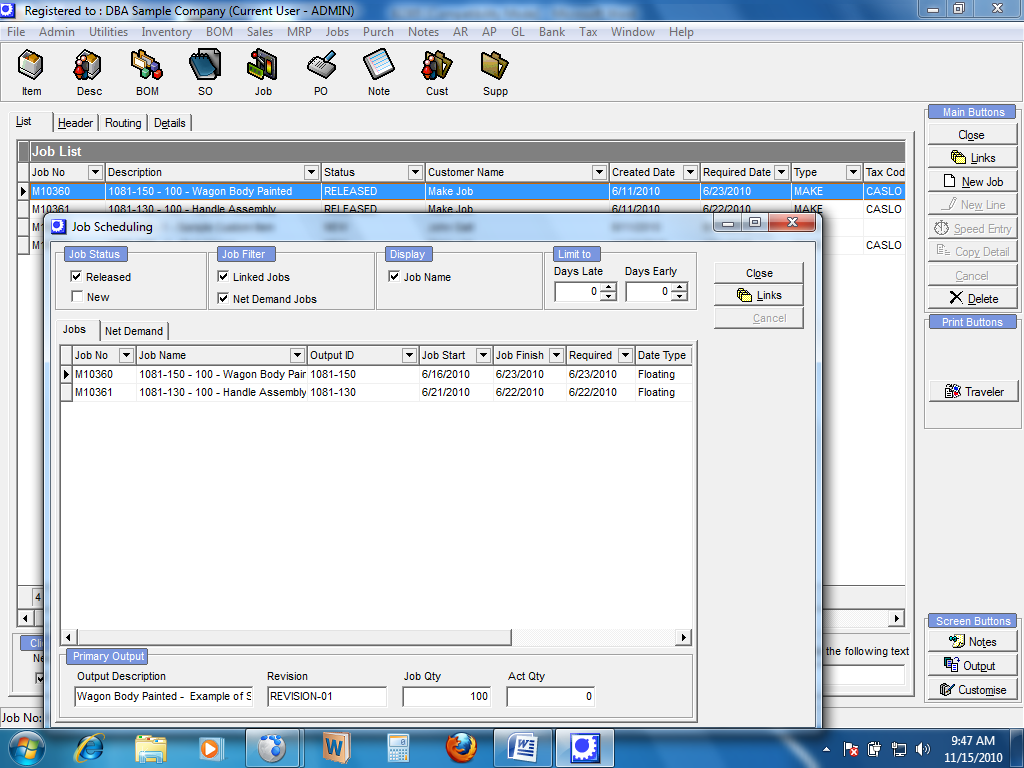Open the Status column dropdown in Job List
The image size is (1024, 768).
click(414, 172)
